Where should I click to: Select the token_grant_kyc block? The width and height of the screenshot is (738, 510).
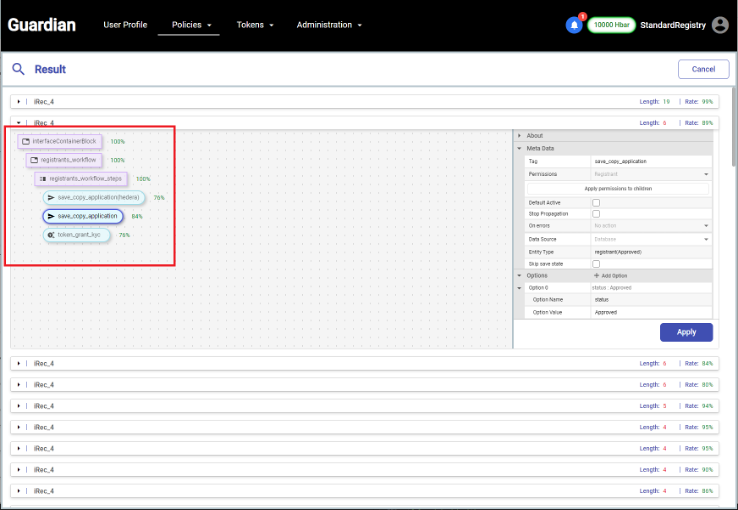pyautogui.click(x=78, y=234)
